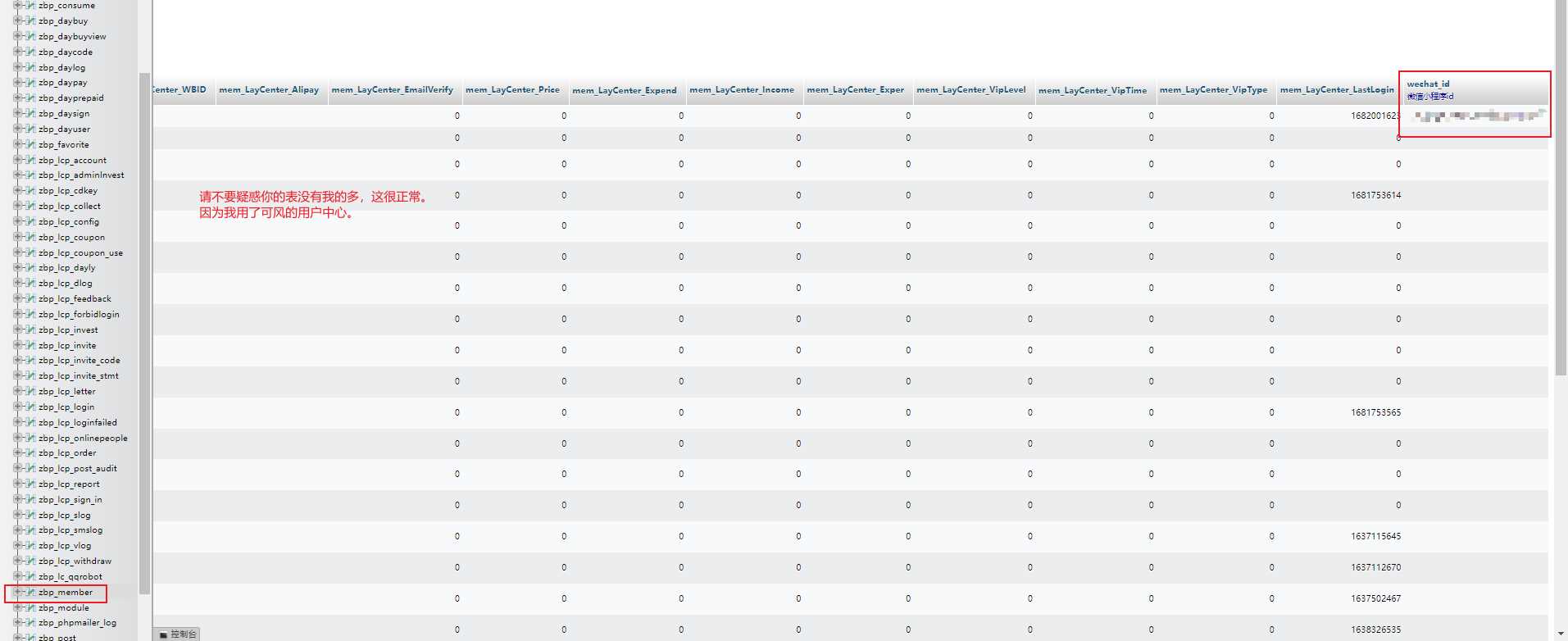Image resolution: width=1568 pixels, height=641 pixels.
Task: Expand the zbp_lcp_account tree node
Action: 17,161
